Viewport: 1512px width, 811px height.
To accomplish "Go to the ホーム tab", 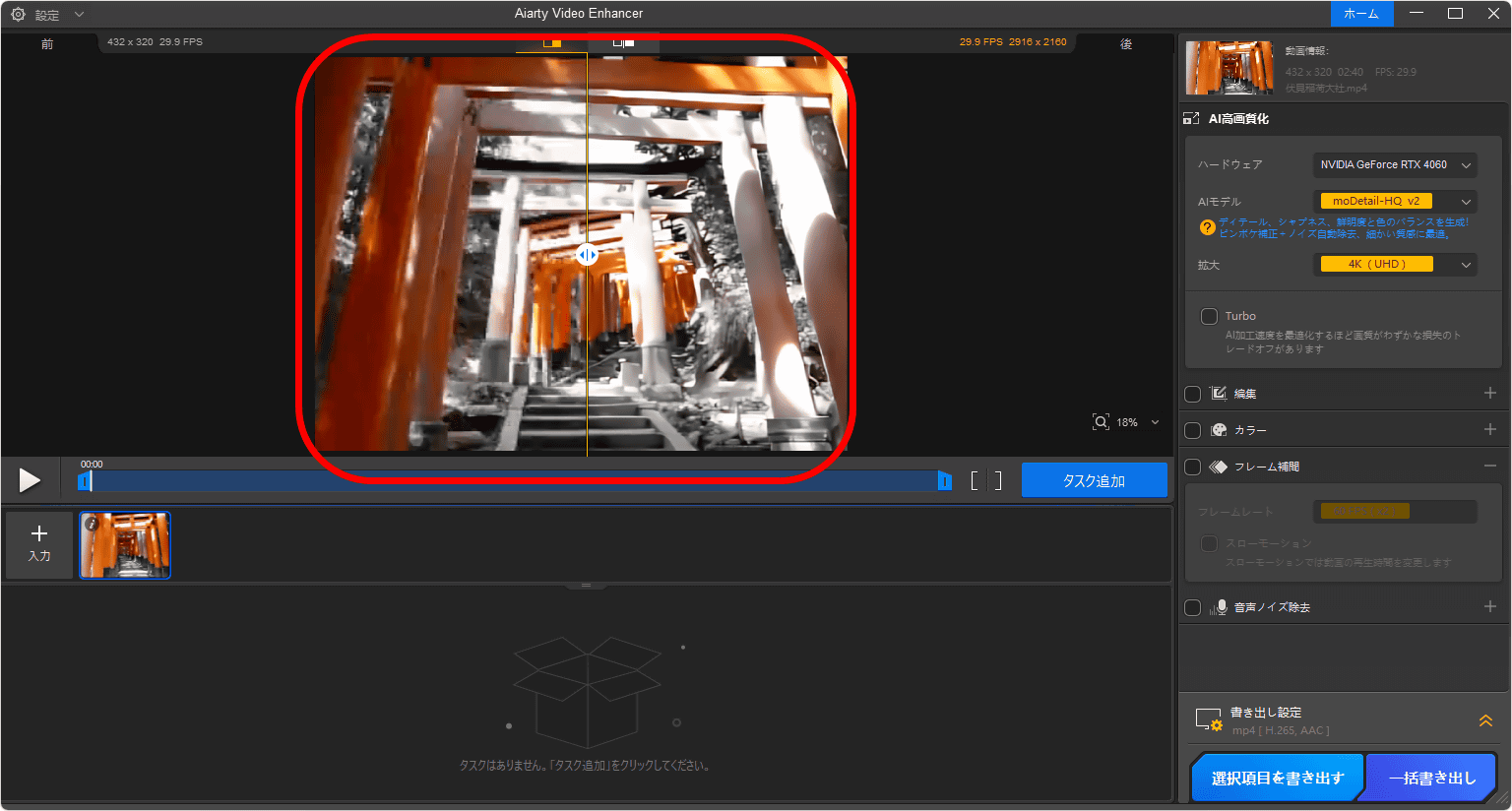I will pyautogui.click(x=1361, y=14).
